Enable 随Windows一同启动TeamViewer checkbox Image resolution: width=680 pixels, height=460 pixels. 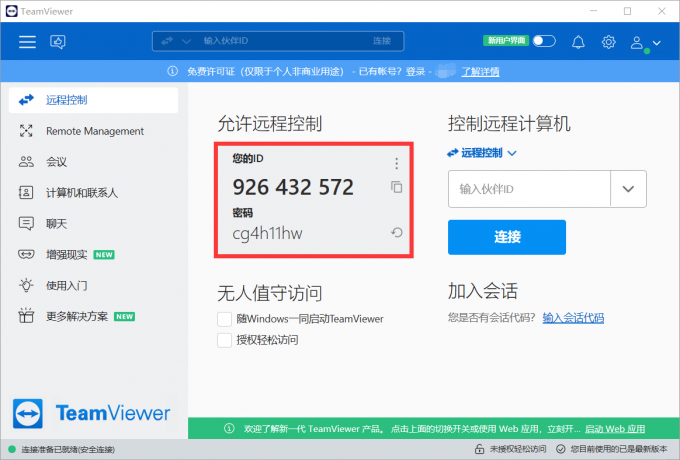(x=225, y=319)
